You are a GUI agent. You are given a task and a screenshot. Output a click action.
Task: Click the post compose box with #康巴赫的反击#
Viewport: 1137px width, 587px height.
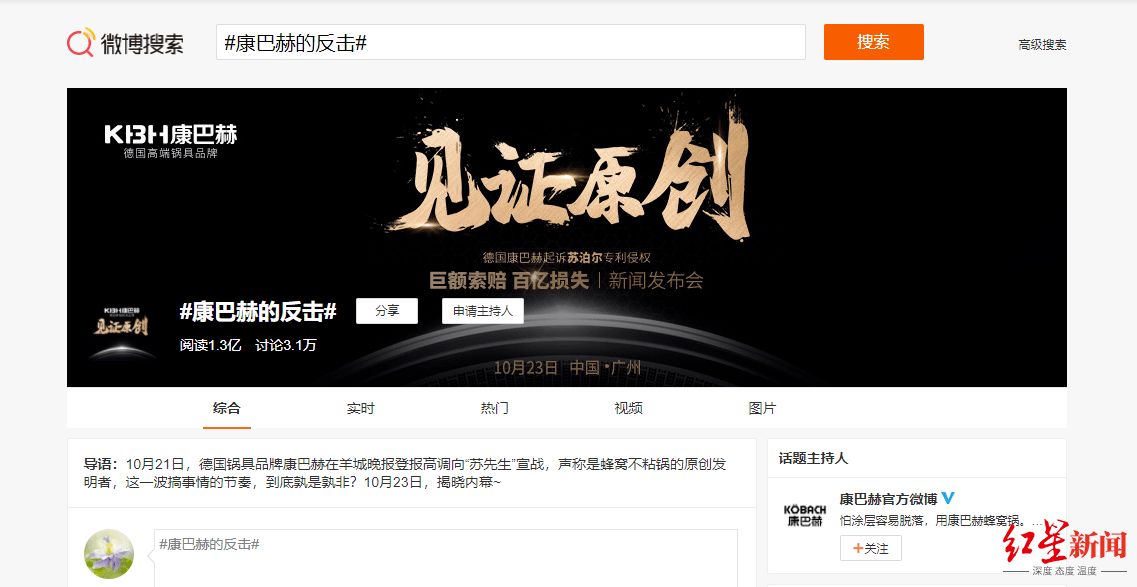click(446, 558)
